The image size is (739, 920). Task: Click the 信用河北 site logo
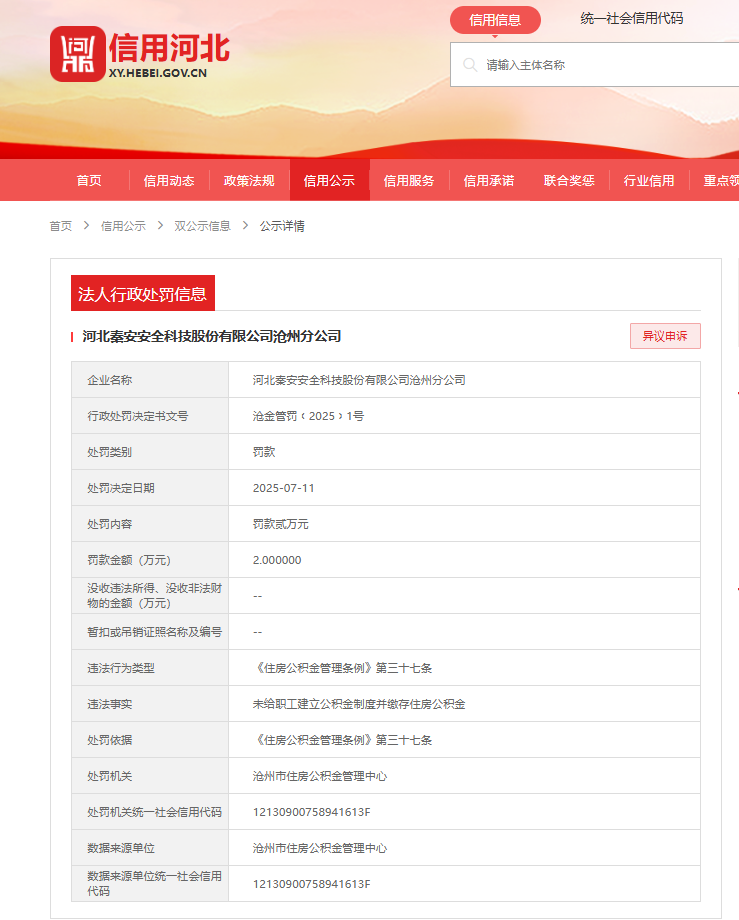point(140,53)
